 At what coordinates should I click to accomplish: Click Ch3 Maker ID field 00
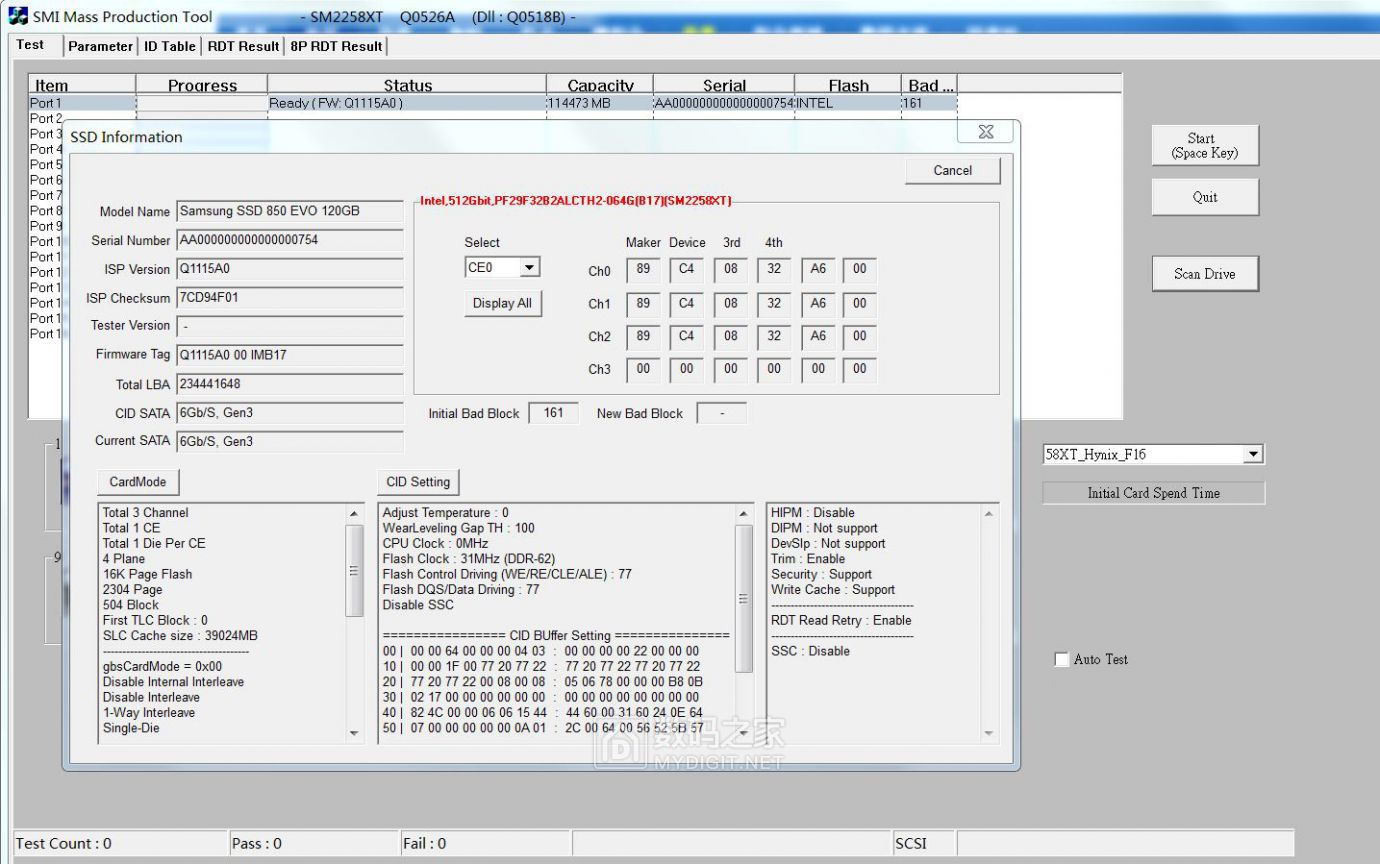click(643, 370)
